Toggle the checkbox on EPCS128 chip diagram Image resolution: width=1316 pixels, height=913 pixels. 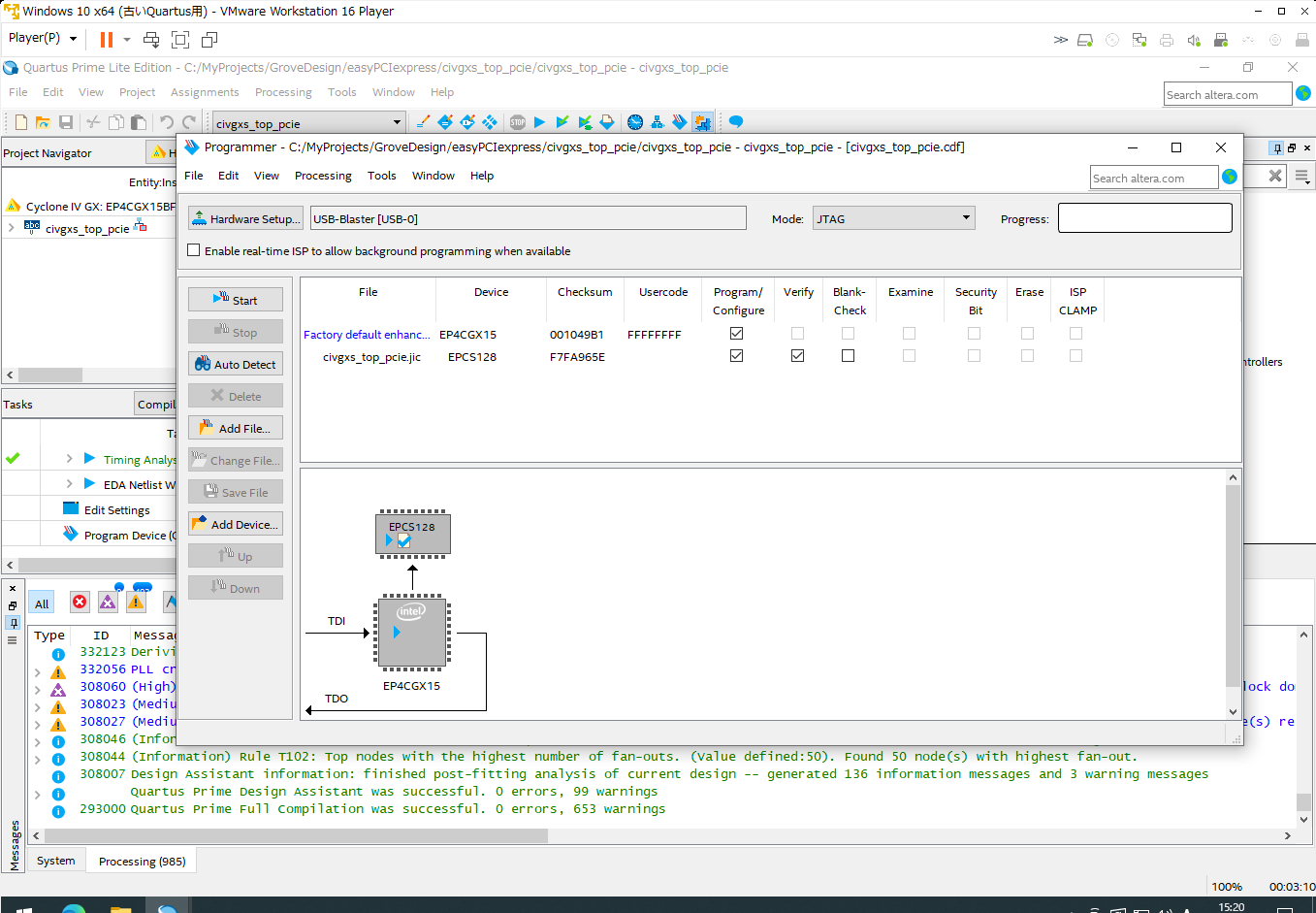pyautogui.click(x=404, y=540)
